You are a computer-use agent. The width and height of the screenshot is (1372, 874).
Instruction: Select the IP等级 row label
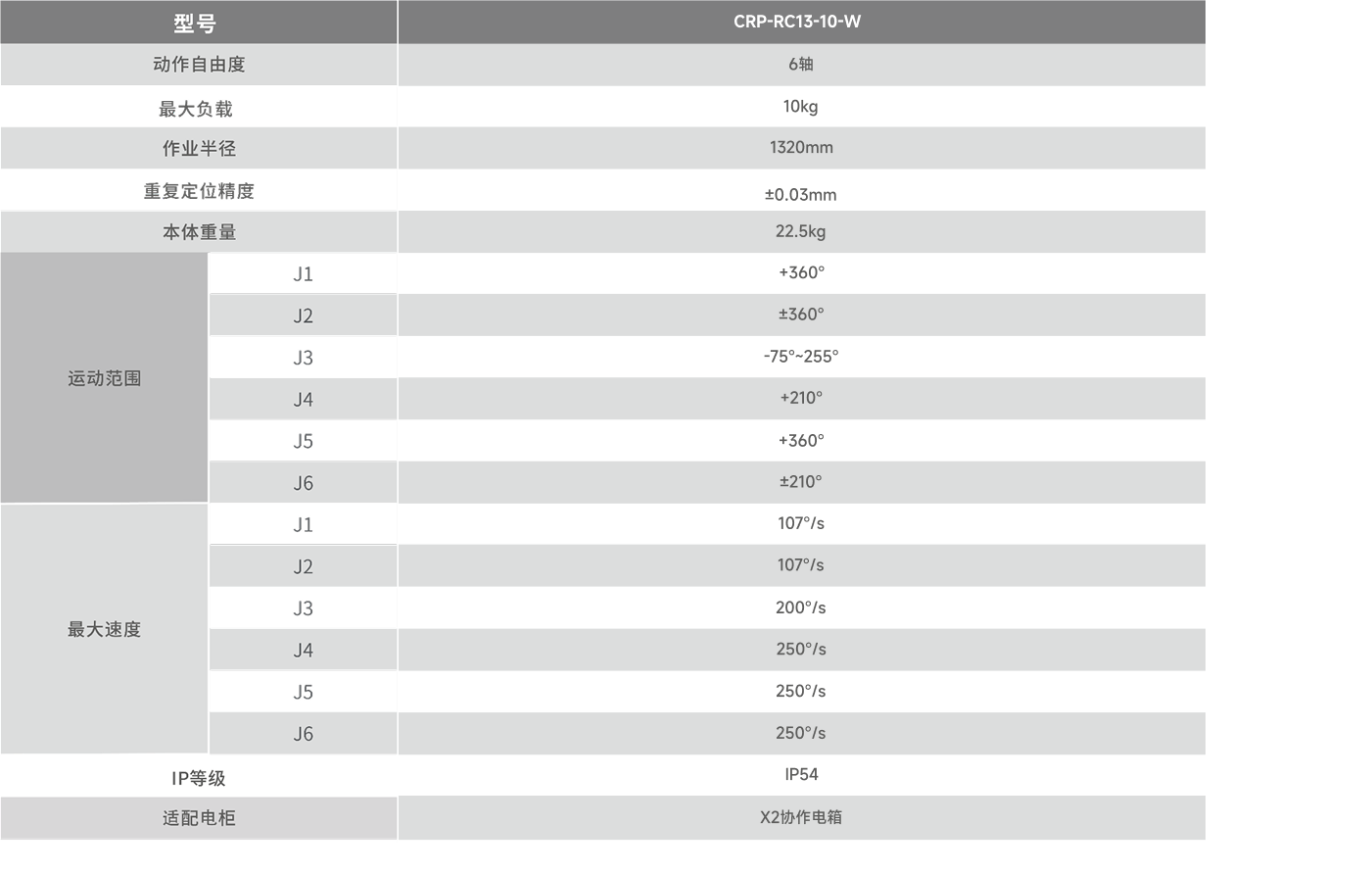coord(199,778)
